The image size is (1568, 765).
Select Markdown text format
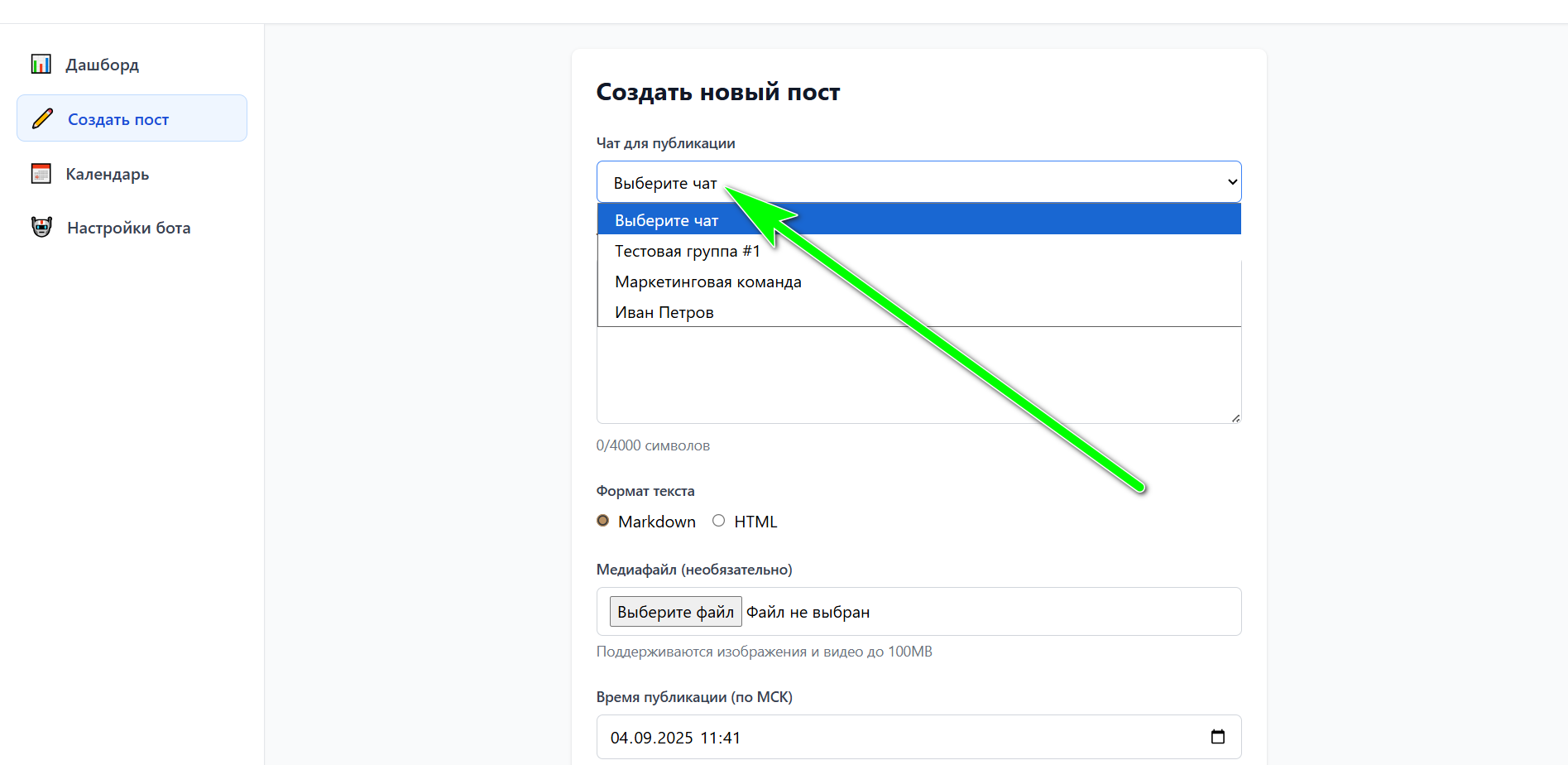click(603, 521)
